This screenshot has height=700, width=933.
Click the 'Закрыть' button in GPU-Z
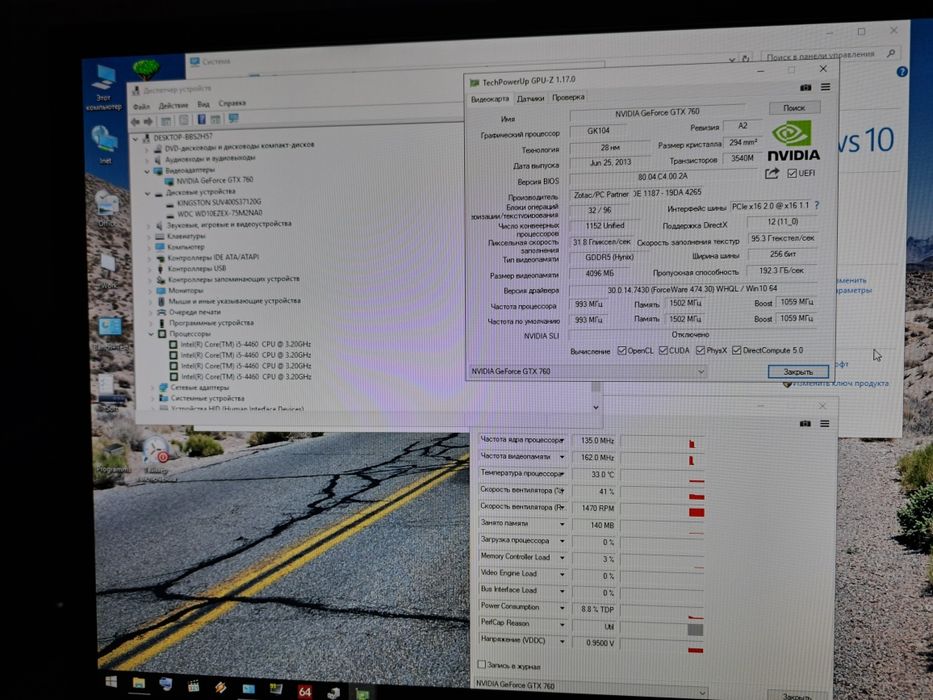[x=798, y=371]
